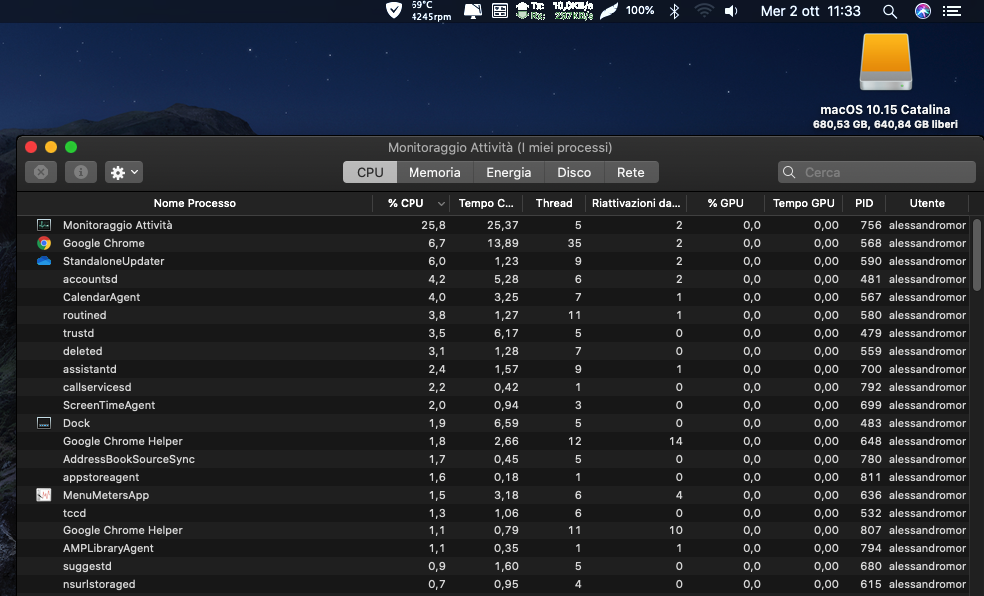Click the feather icon in menu bar
The height and width of the screenshot is (596, 984).
point(609,11)
